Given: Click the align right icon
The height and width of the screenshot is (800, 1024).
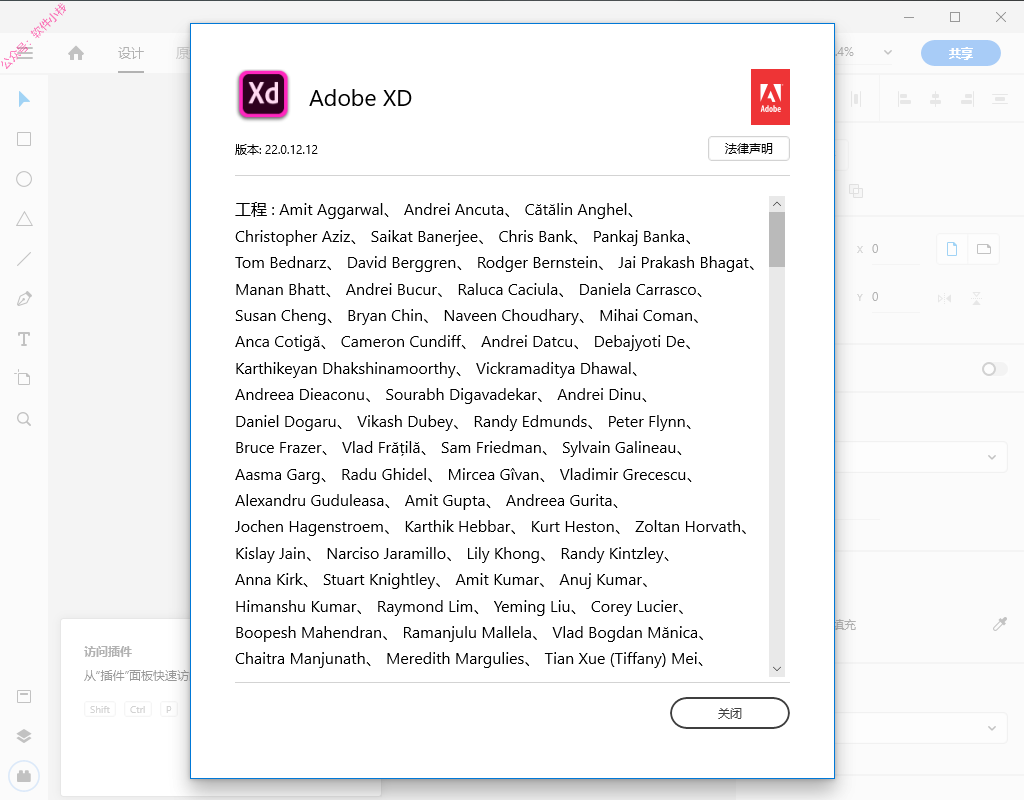Looking at the screenshot, I should coord(967,99).
